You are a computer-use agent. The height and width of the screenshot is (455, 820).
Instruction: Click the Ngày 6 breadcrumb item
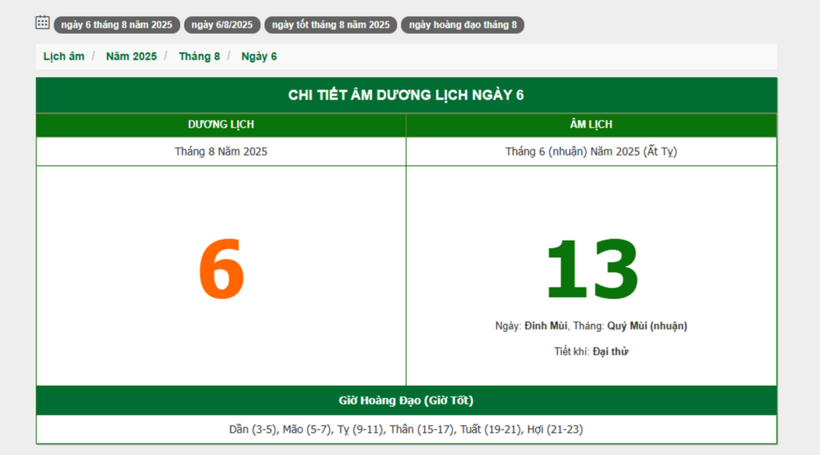click(259, 57)
